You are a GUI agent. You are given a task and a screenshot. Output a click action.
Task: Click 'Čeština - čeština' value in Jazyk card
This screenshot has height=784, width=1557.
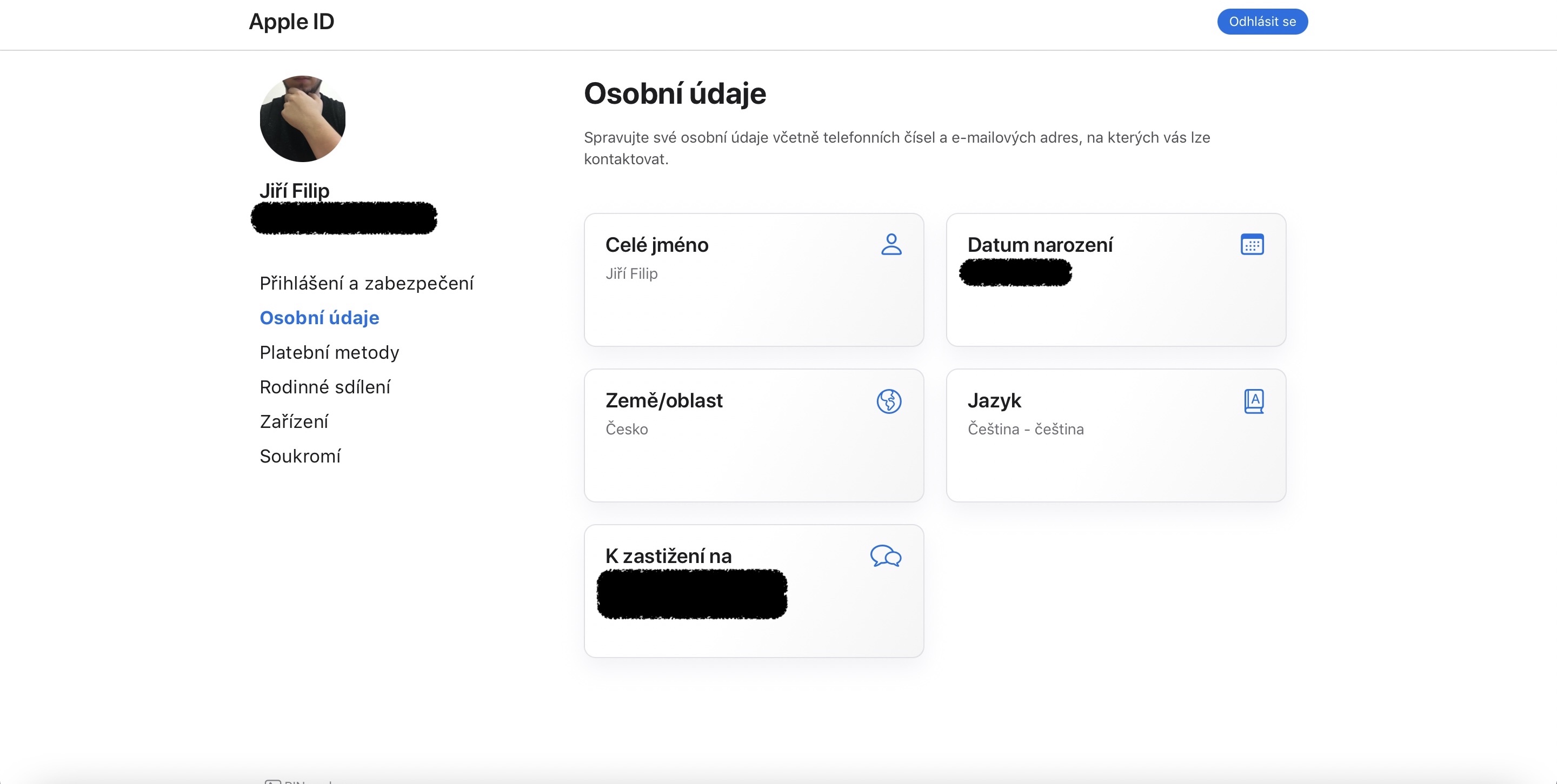[x=1025, y=429]
